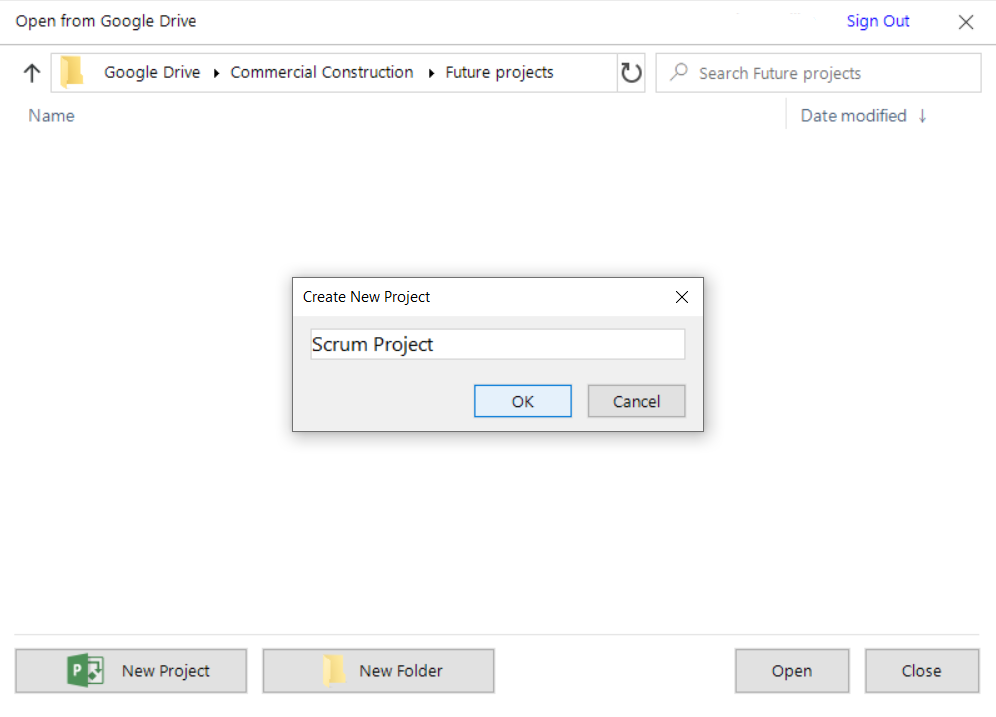996x717 pixels.
Task: Sort by Name column header
Action: (x=51, y=116)
